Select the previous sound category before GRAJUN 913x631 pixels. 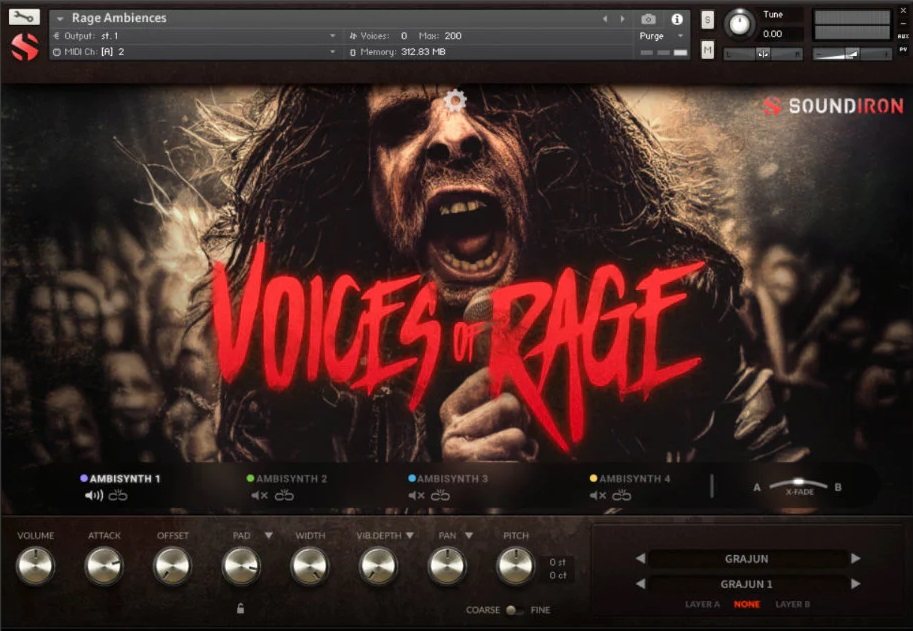(x=640, y=559)
